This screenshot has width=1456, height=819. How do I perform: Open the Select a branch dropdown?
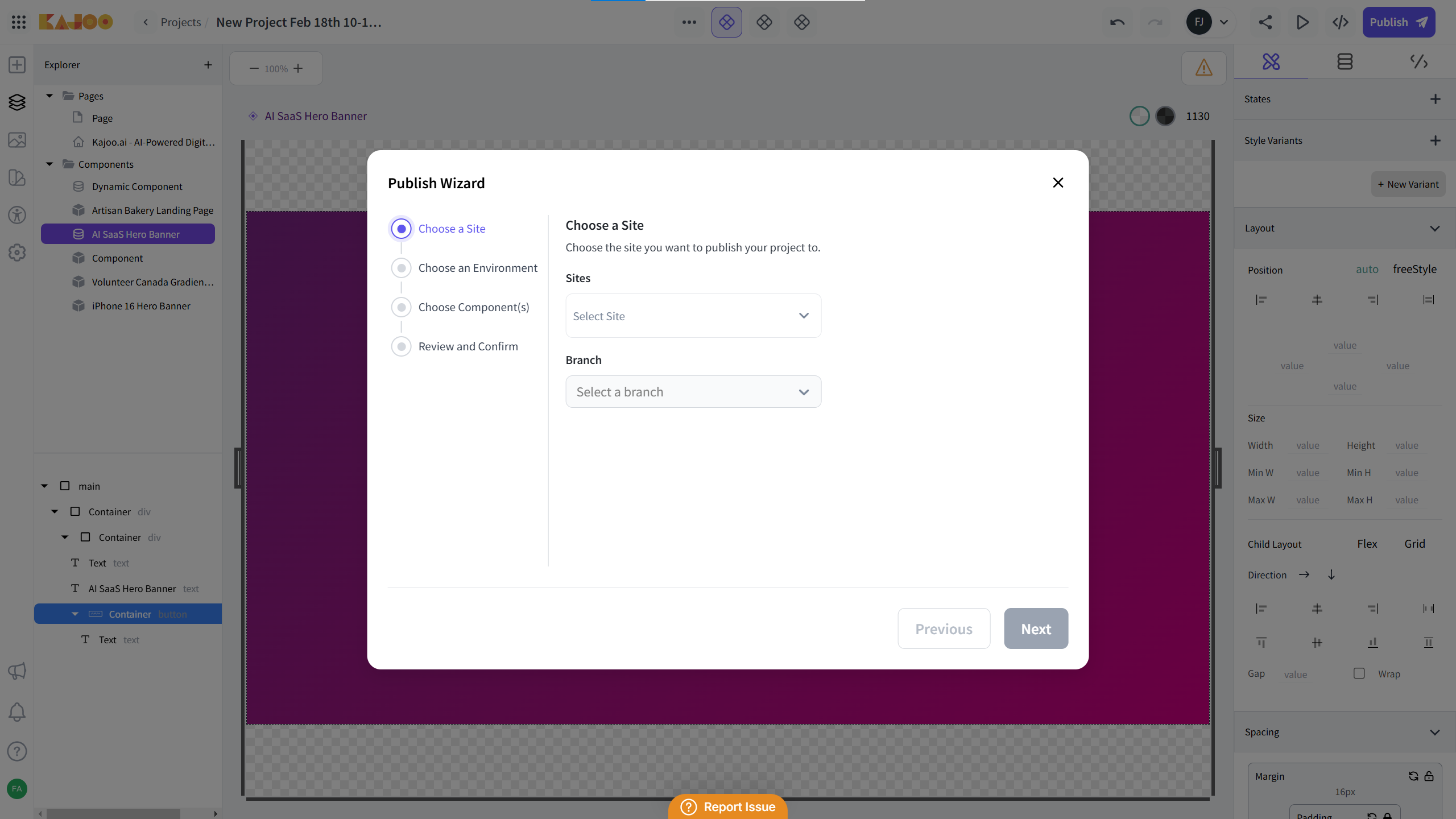click(693, 392)
